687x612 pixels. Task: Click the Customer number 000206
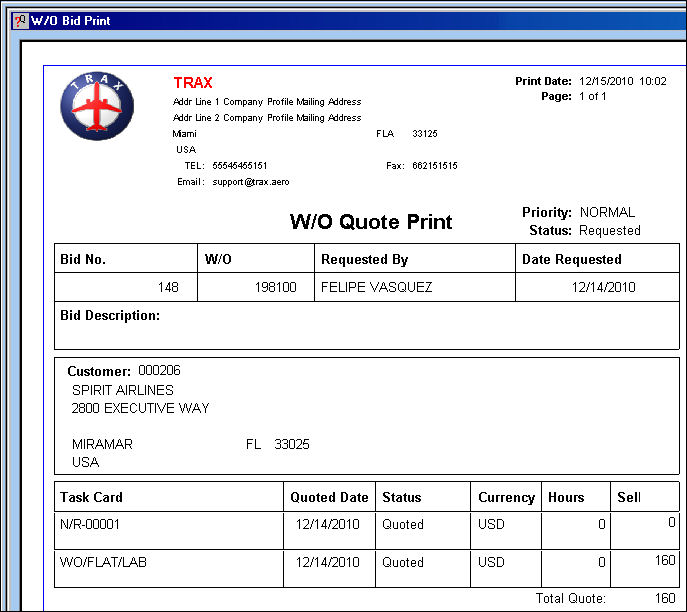159,371
